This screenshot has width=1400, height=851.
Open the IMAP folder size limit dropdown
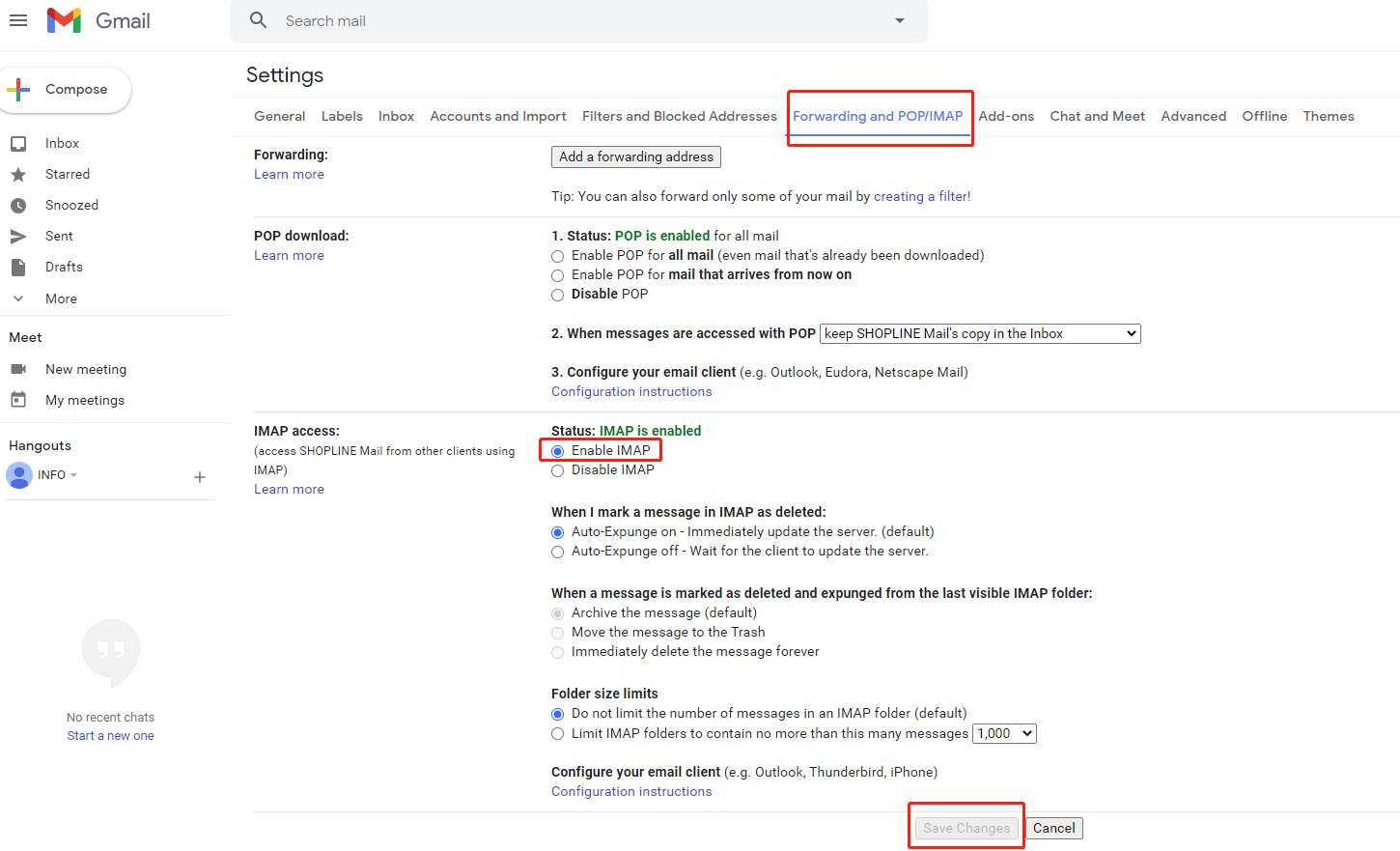click(1003, 733)
